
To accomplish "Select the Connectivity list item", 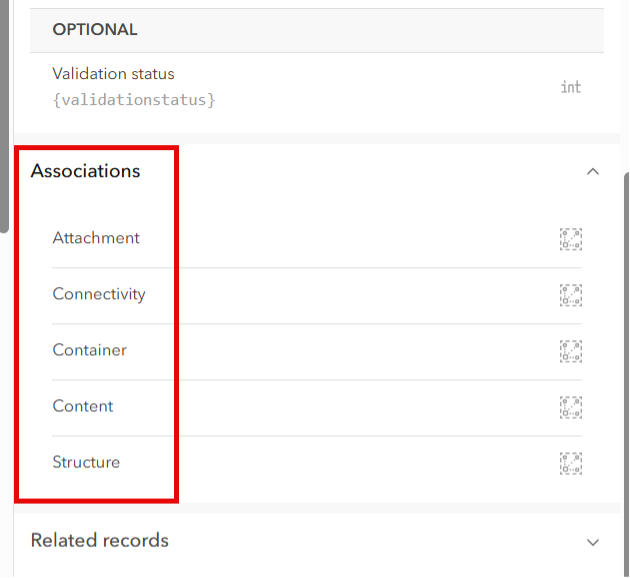I will coord(99,294).
